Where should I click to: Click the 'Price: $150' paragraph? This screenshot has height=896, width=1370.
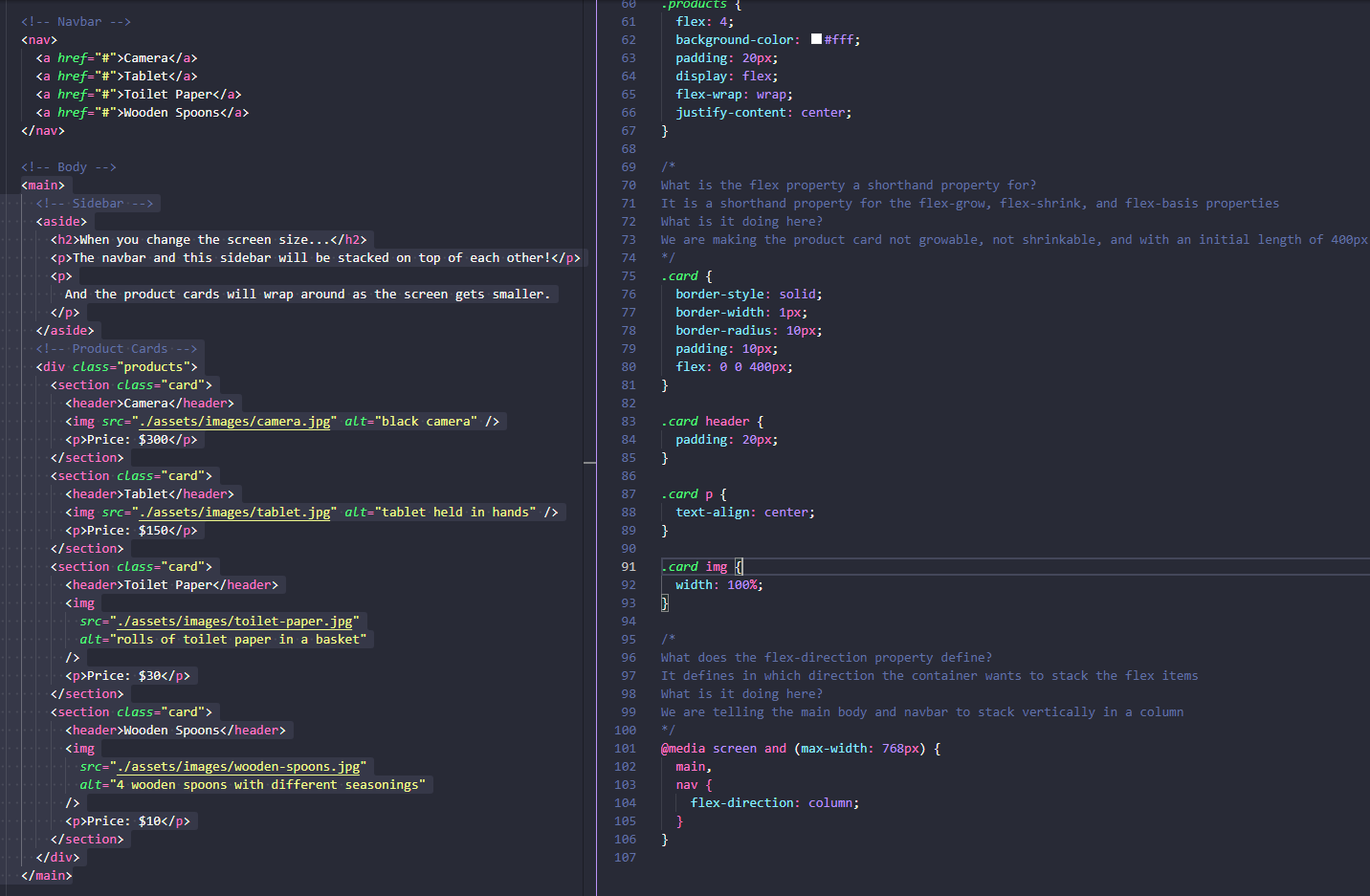(x=131, y=530)
